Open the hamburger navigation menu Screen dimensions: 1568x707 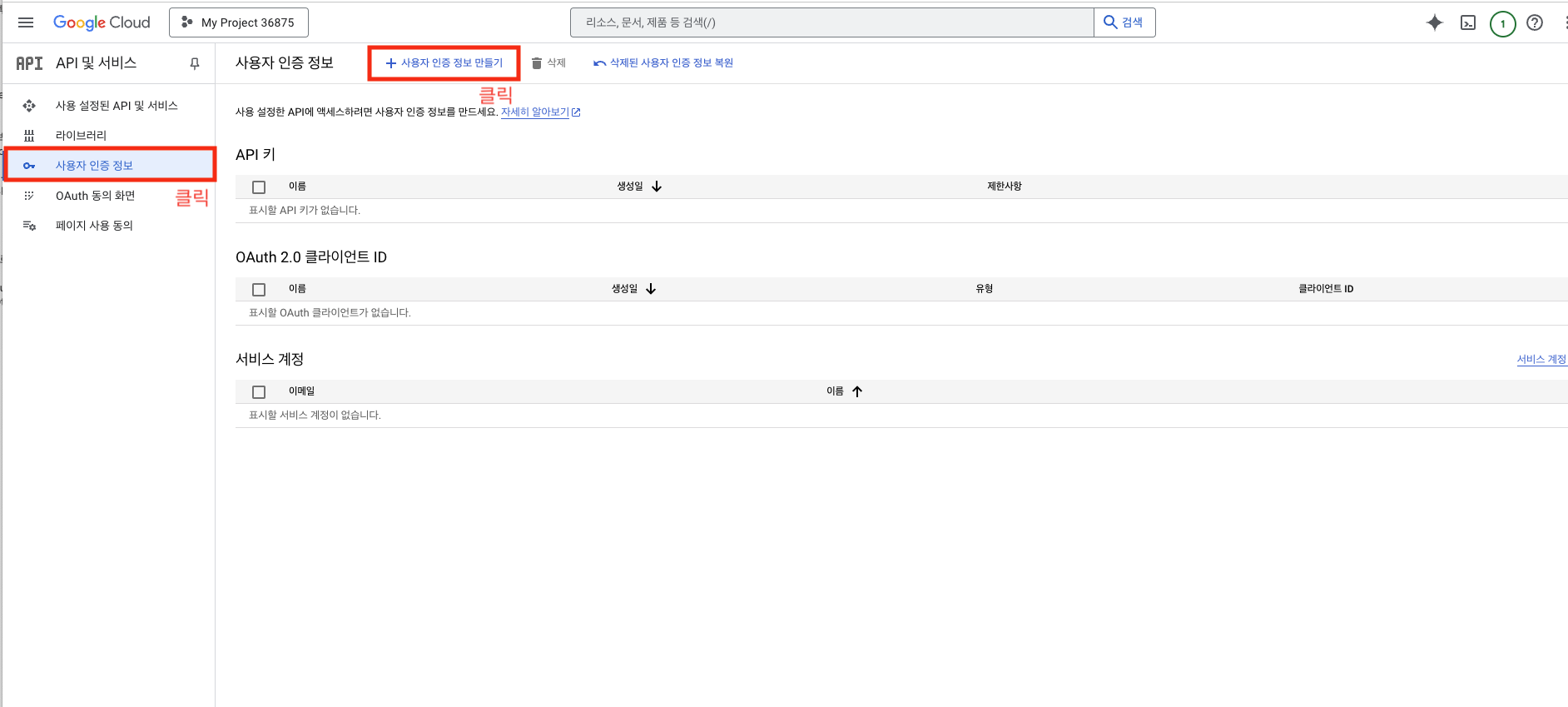(26, 22)
